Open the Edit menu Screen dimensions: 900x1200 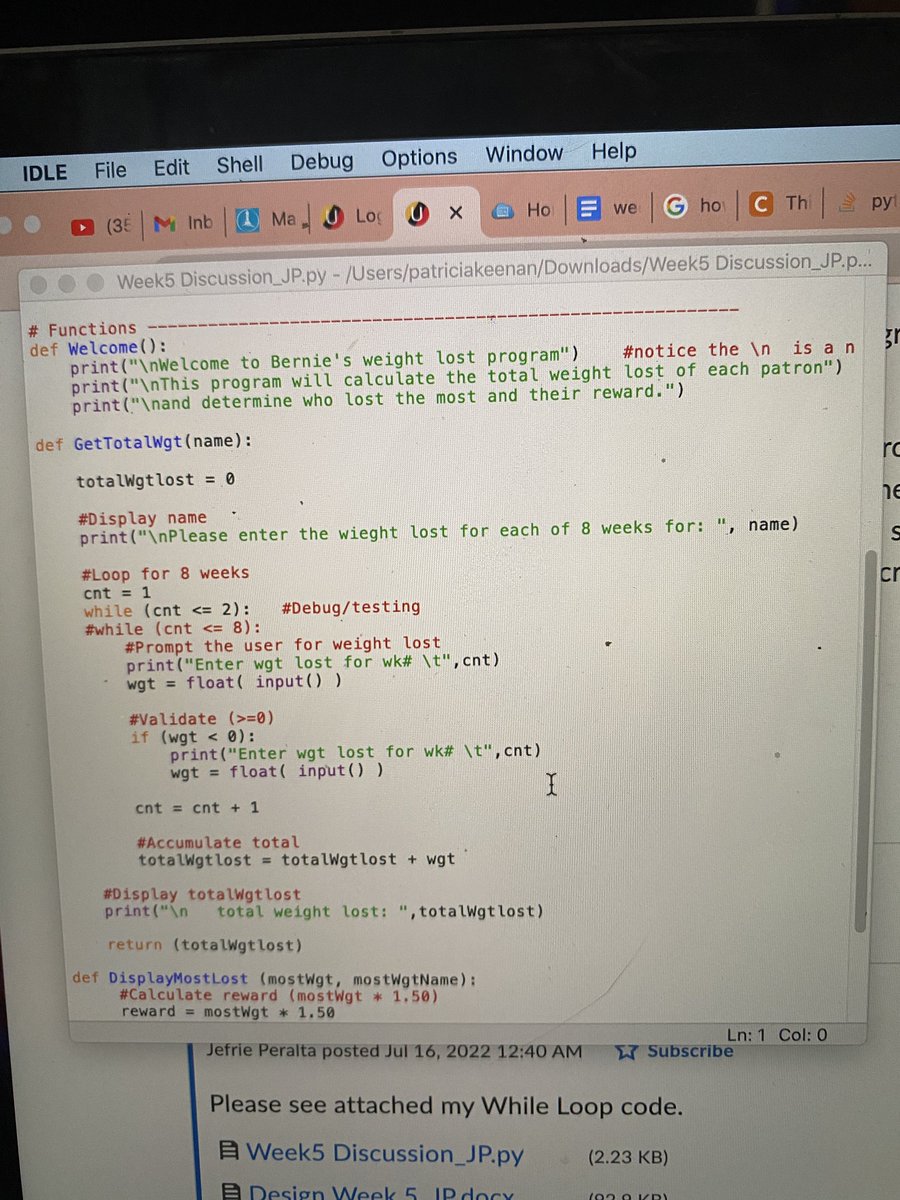(171, 167)
